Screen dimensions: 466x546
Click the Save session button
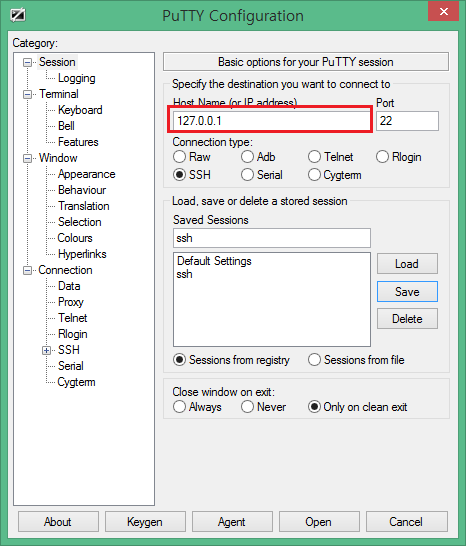click(407, 291)
